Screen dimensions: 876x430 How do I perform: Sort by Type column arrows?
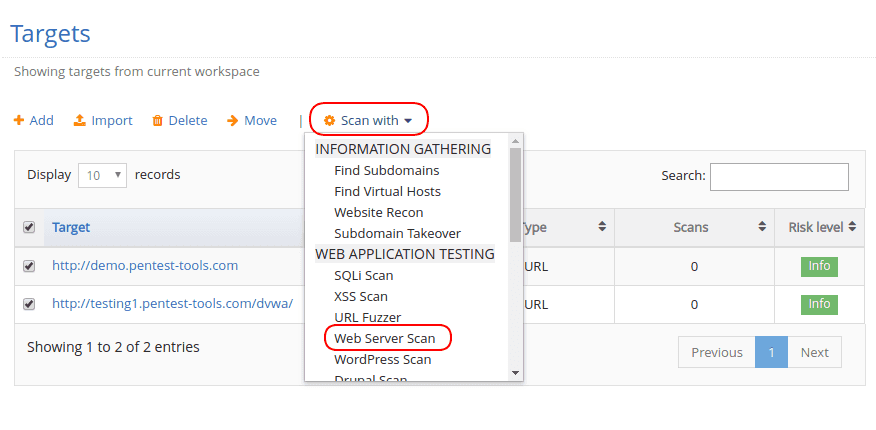(602, 227)
